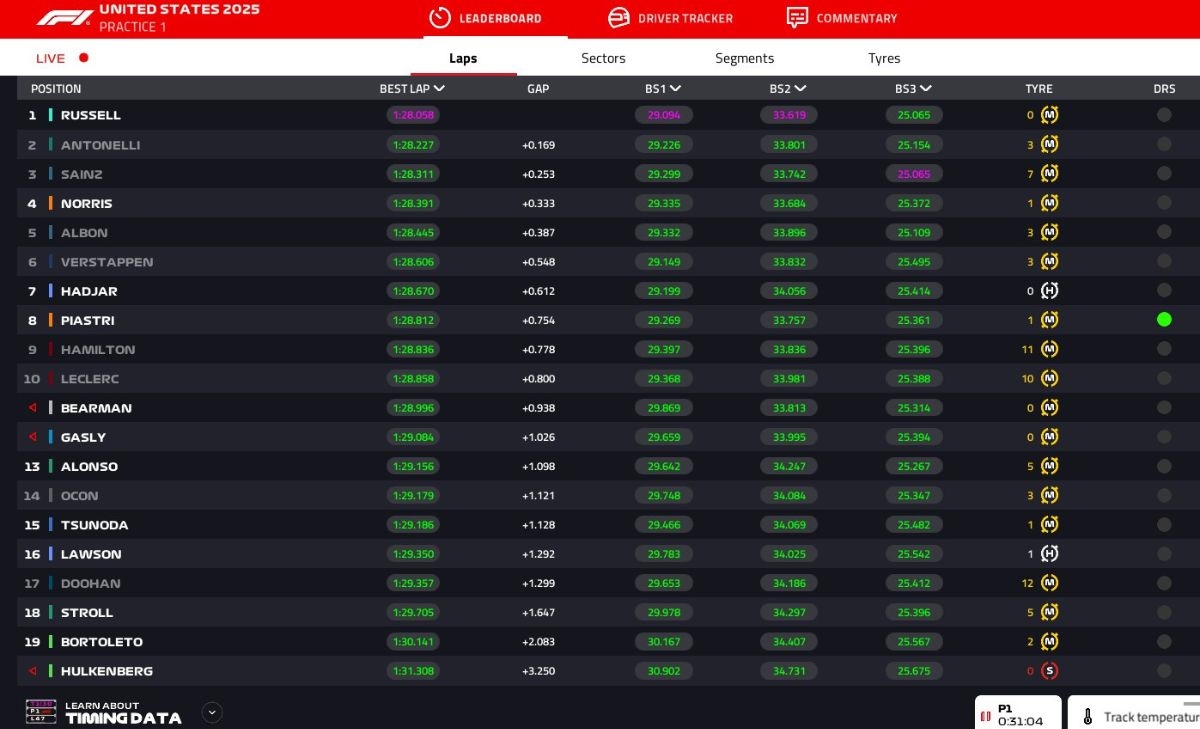Switch to the Tyres tab
Viewport: 1200px width, 729px height.
click(884, 58)
